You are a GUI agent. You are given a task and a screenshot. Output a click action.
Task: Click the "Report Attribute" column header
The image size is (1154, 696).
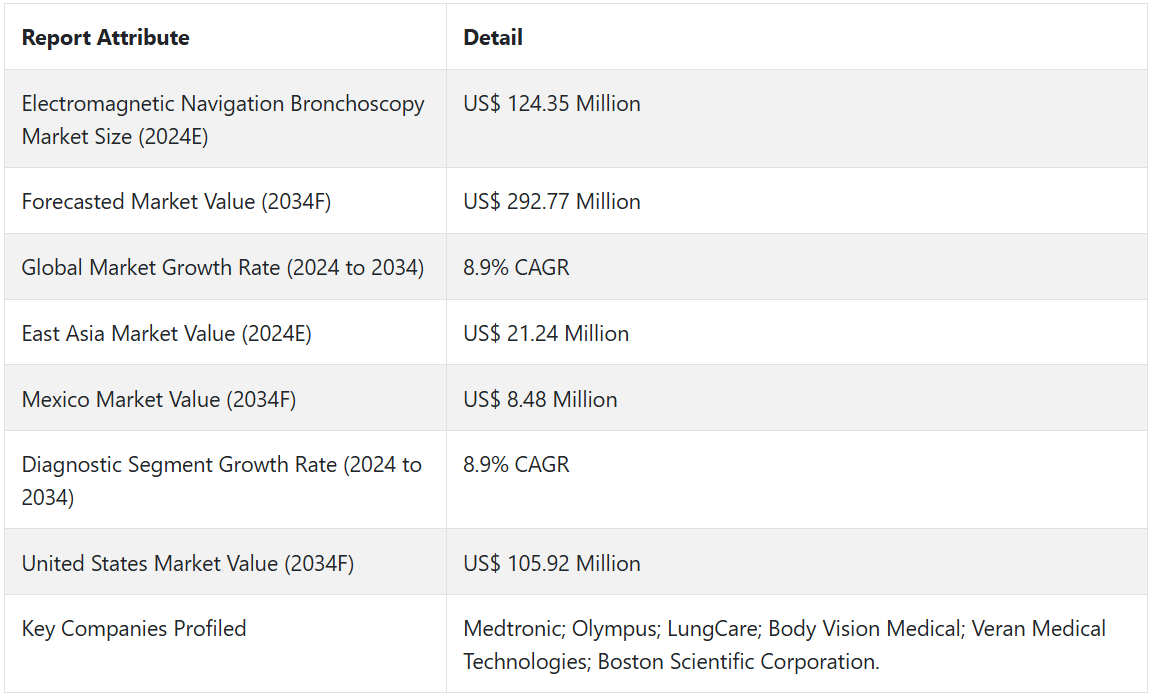[x=105, y=38]
